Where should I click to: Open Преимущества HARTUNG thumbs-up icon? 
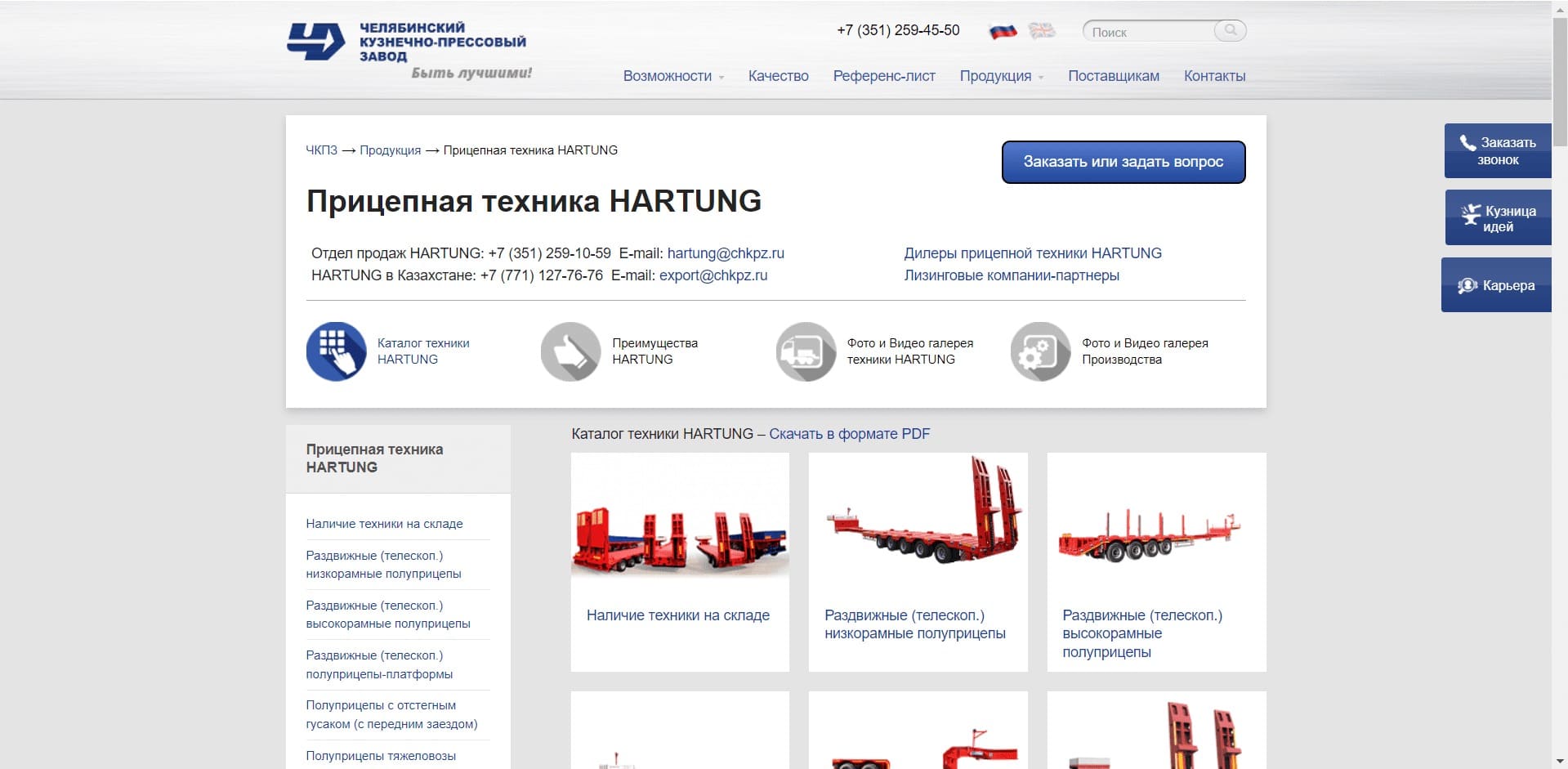570,351
